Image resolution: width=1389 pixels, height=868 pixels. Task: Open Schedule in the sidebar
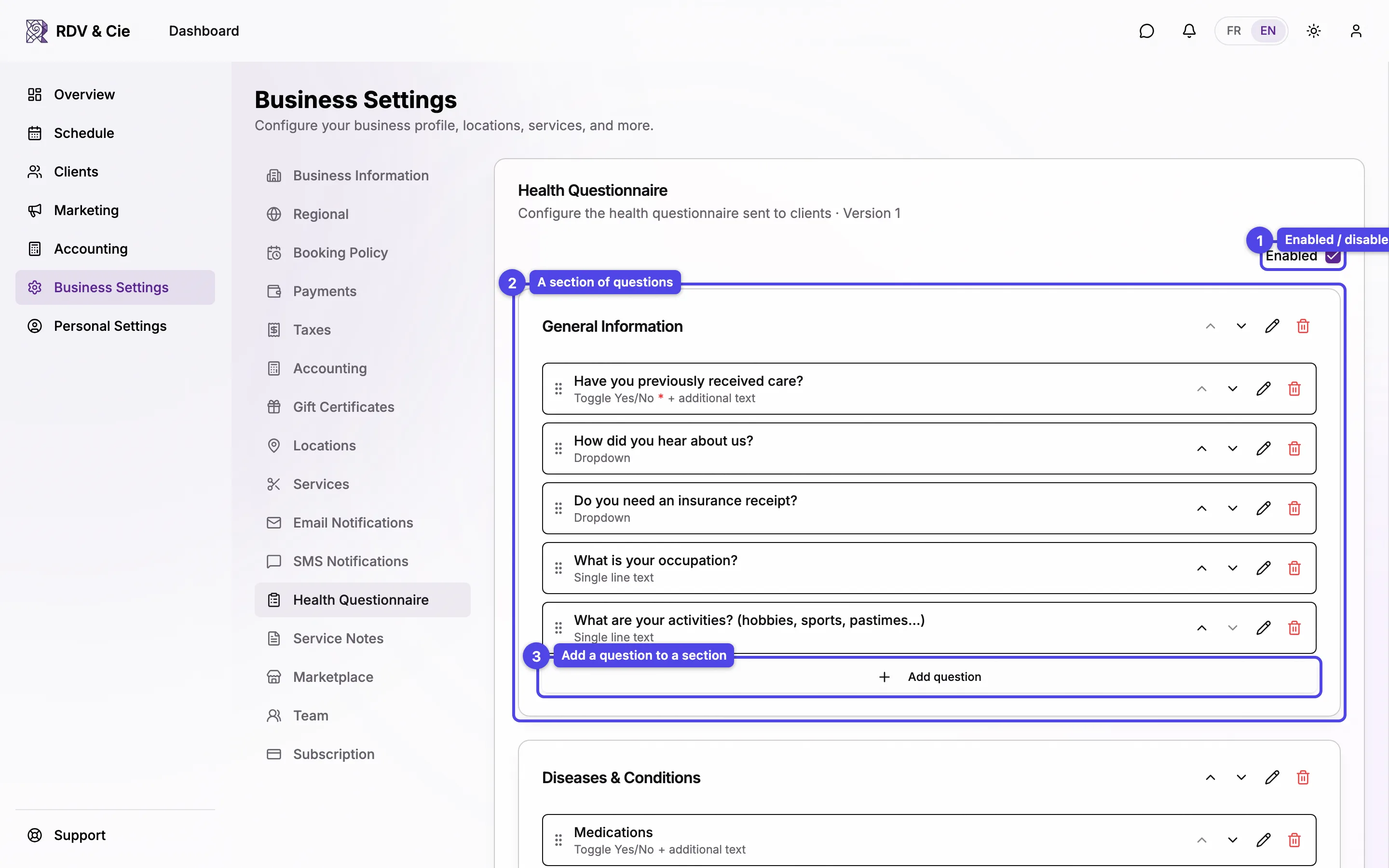(x=115, y=133)
